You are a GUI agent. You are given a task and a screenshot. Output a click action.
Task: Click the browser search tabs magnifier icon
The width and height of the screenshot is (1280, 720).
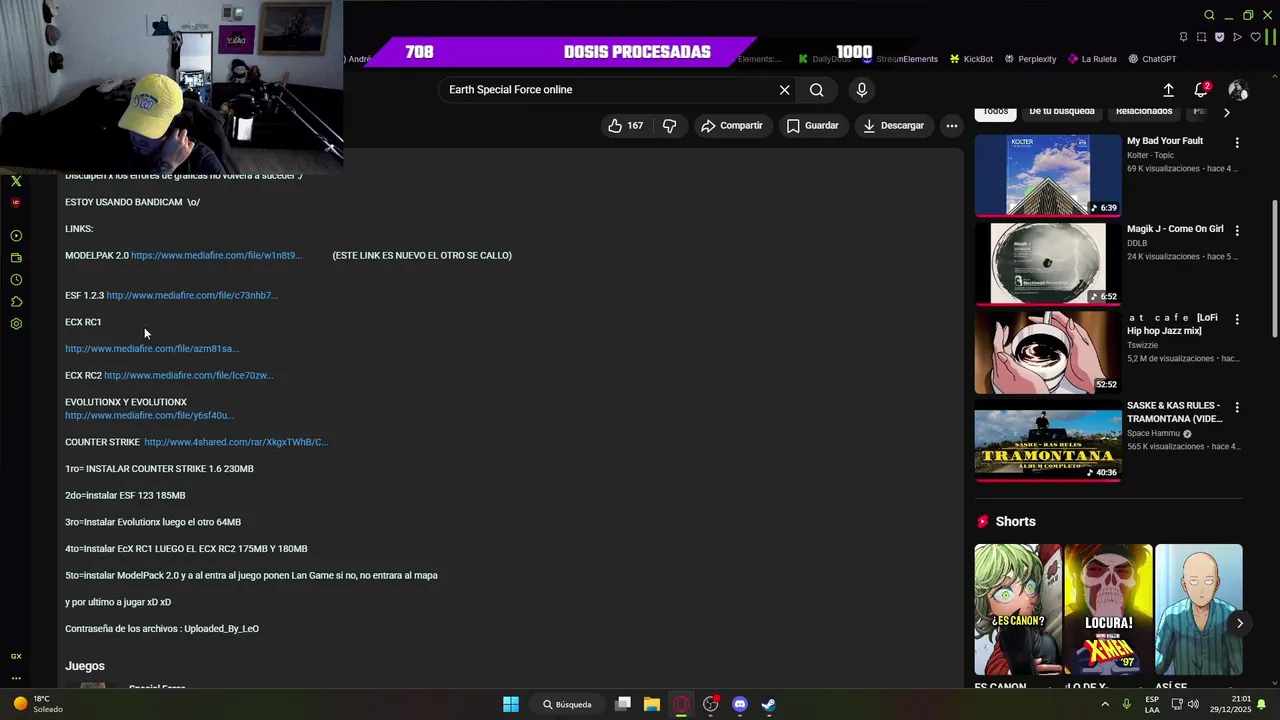(1209, 15)
